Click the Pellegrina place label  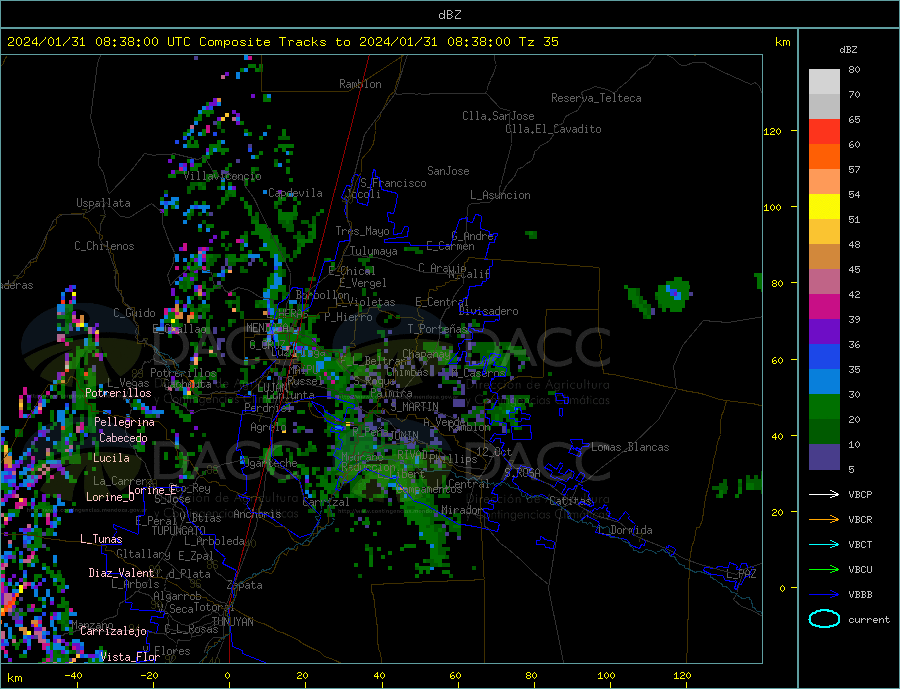[x=124, y=422]
